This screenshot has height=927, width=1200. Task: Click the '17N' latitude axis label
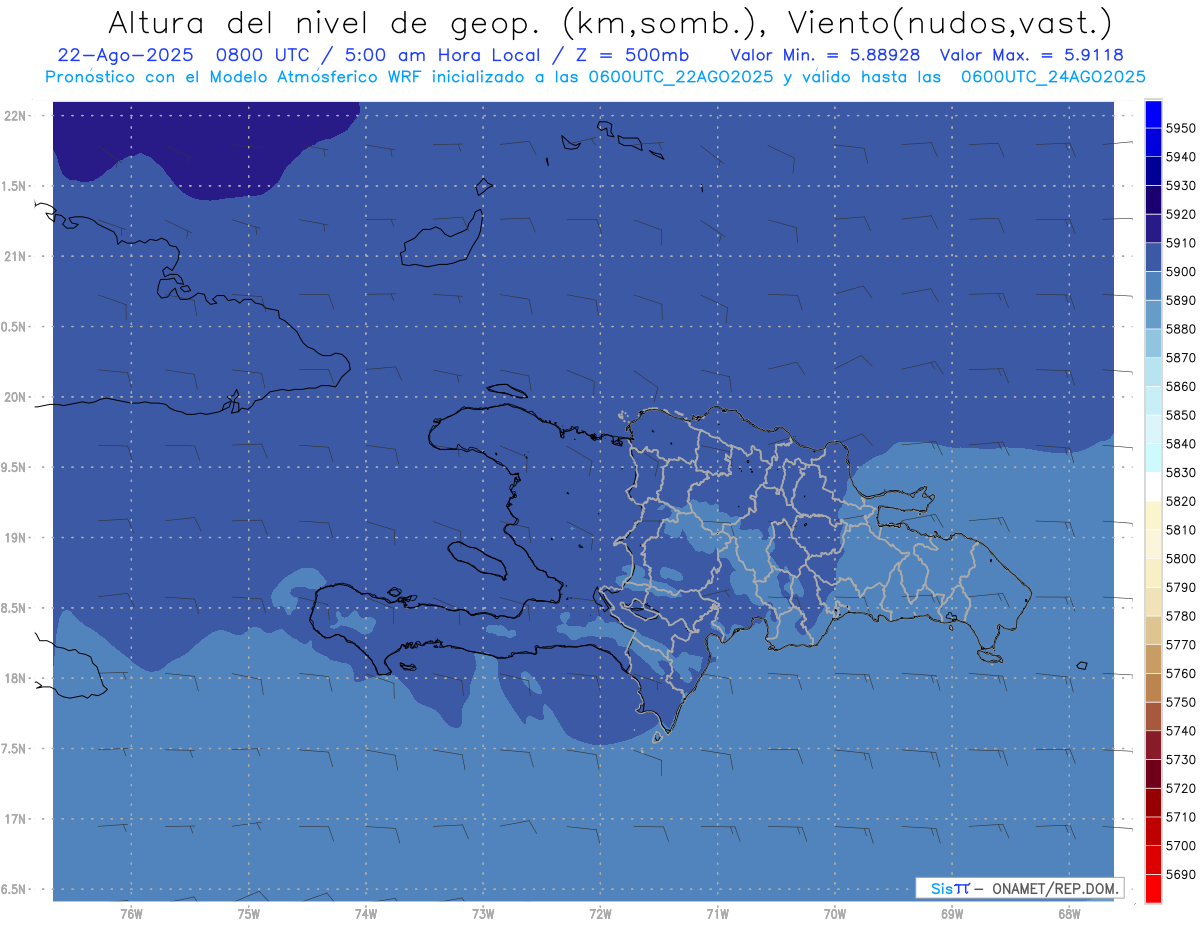click(15, 819)
